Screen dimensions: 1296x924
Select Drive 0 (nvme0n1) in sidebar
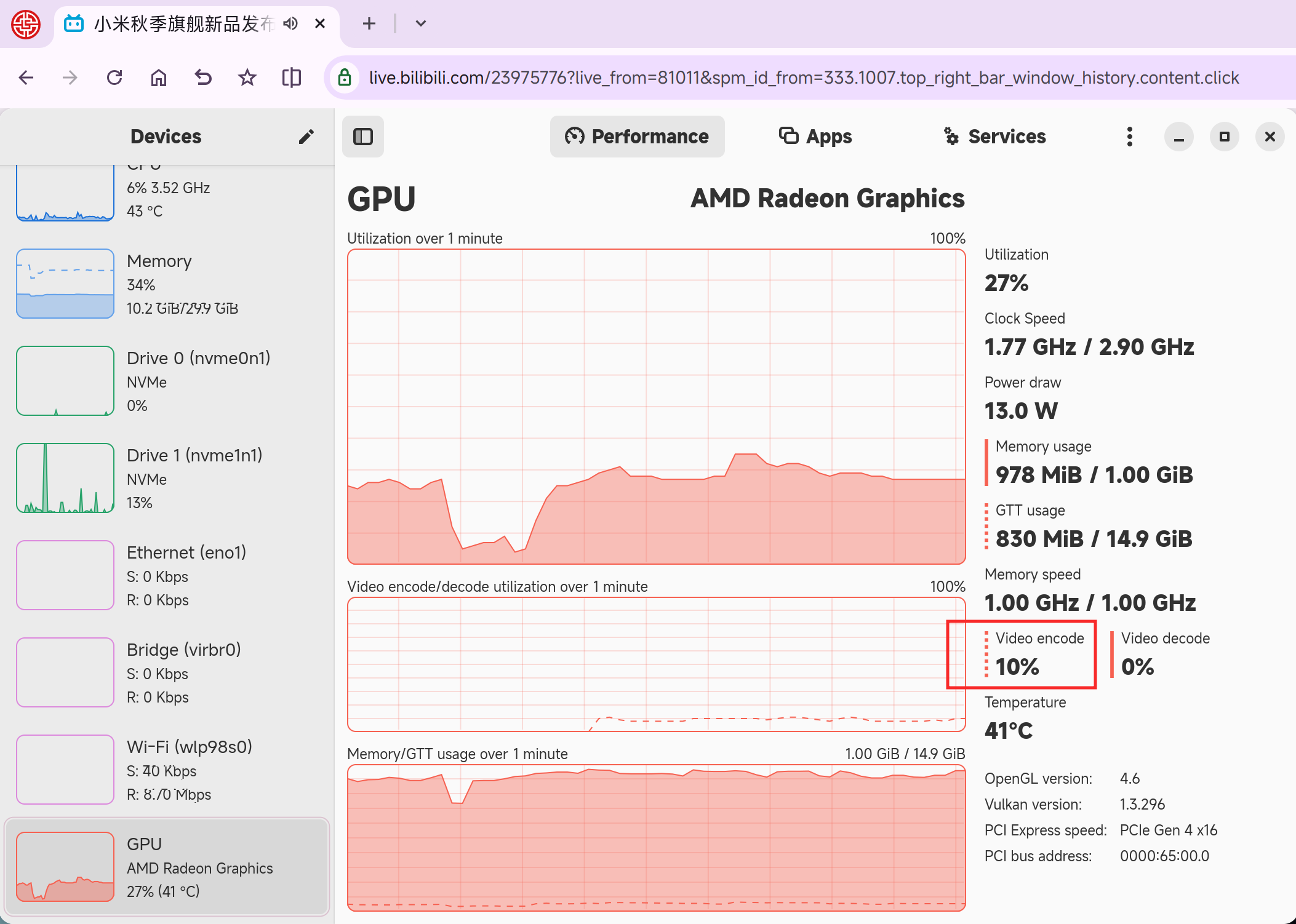point(167,381)
